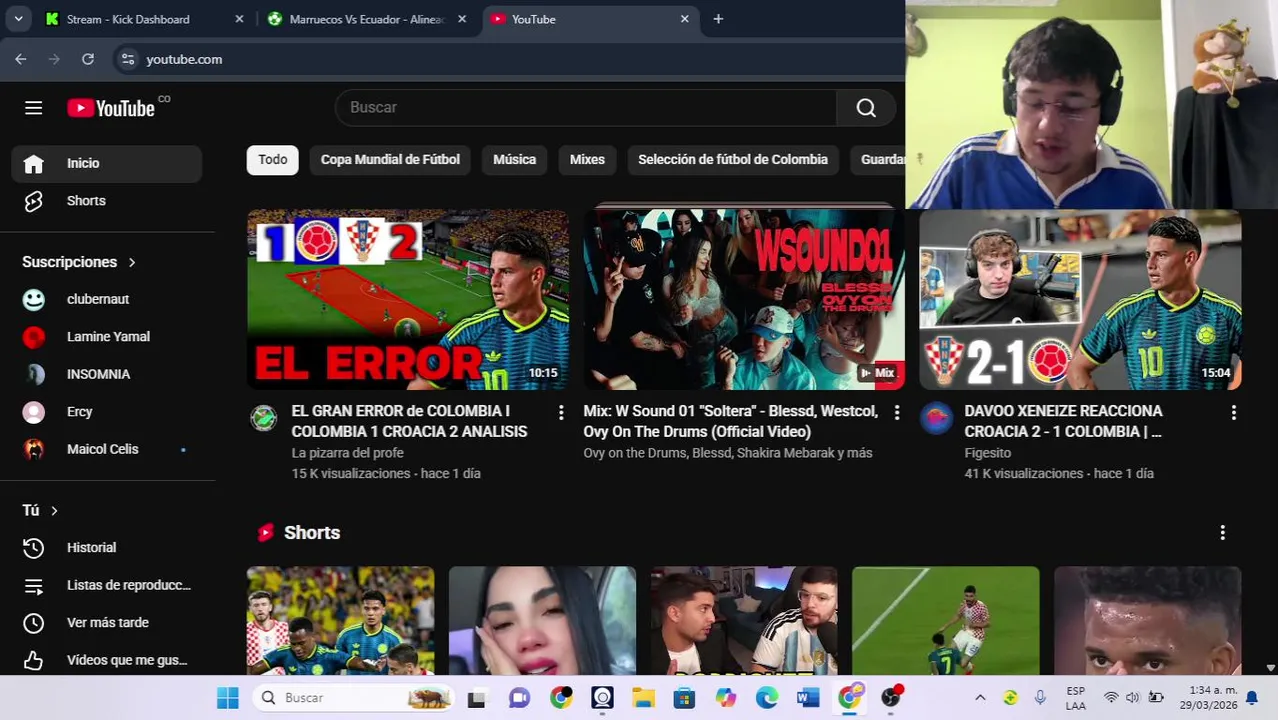Open EL ERROR Colombia Croacia video thumbnail
Image resolution: width=1278 pixels, height=720 pixels.
click(x=408, y=299)
